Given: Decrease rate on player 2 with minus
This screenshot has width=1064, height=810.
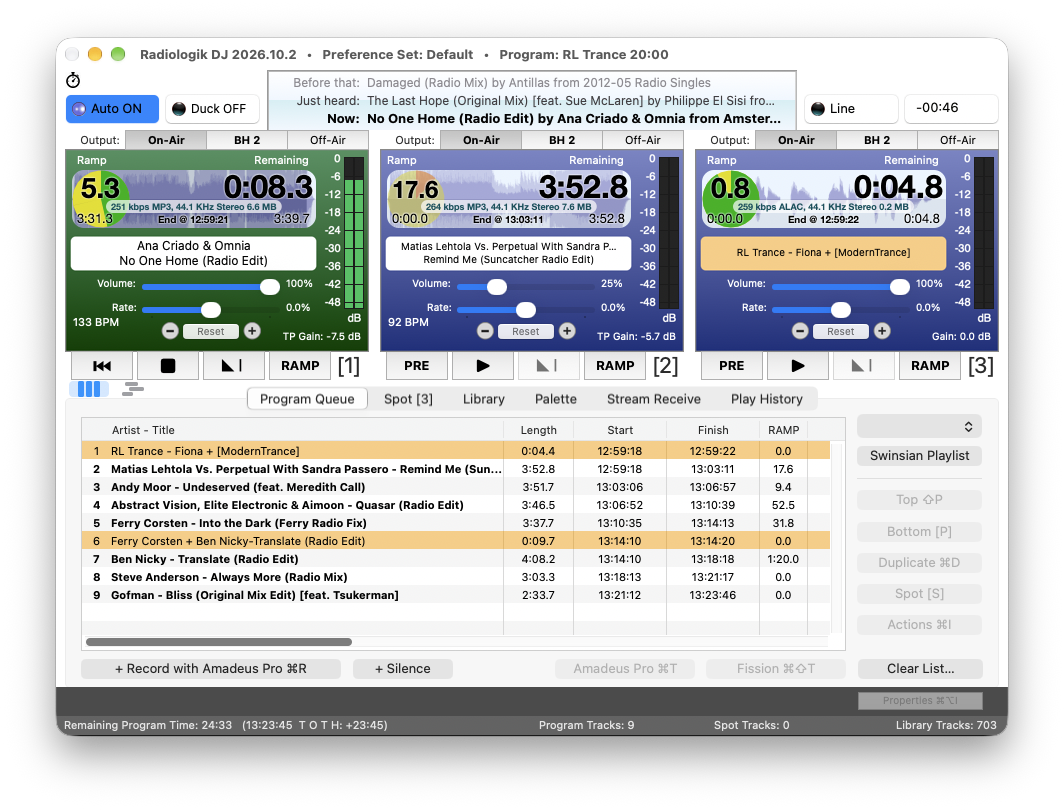Looking at the screenshot, I should coord(485,331).
